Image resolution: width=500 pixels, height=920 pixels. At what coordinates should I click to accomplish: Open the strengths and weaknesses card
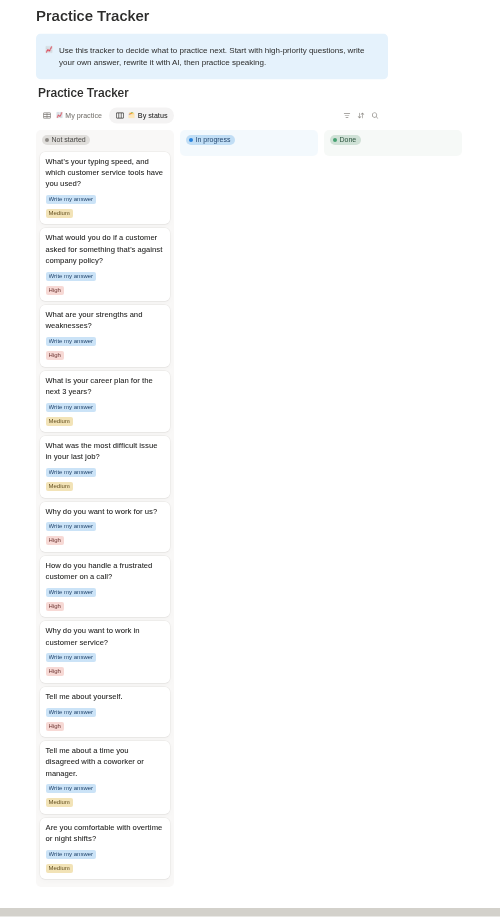(x=105, y=336)
